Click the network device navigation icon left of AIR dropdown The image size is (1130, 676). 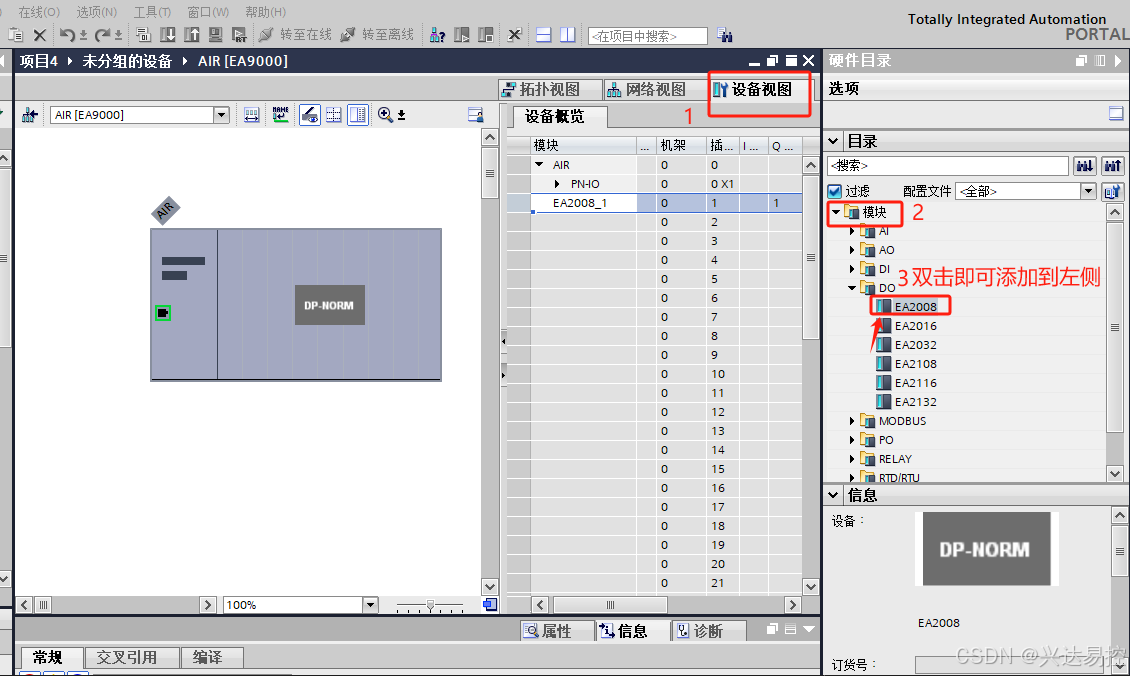30,115
